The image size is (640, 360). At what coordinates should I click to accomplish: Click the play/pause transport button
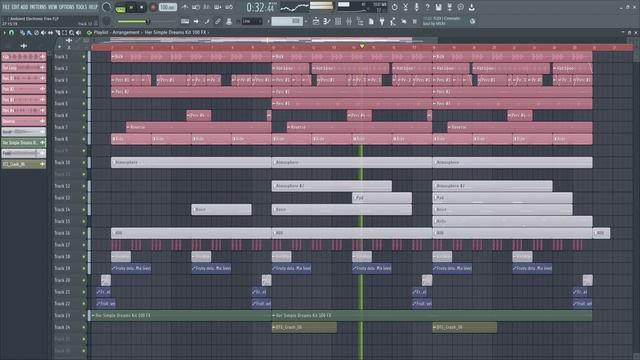click(x=131, y=7)
